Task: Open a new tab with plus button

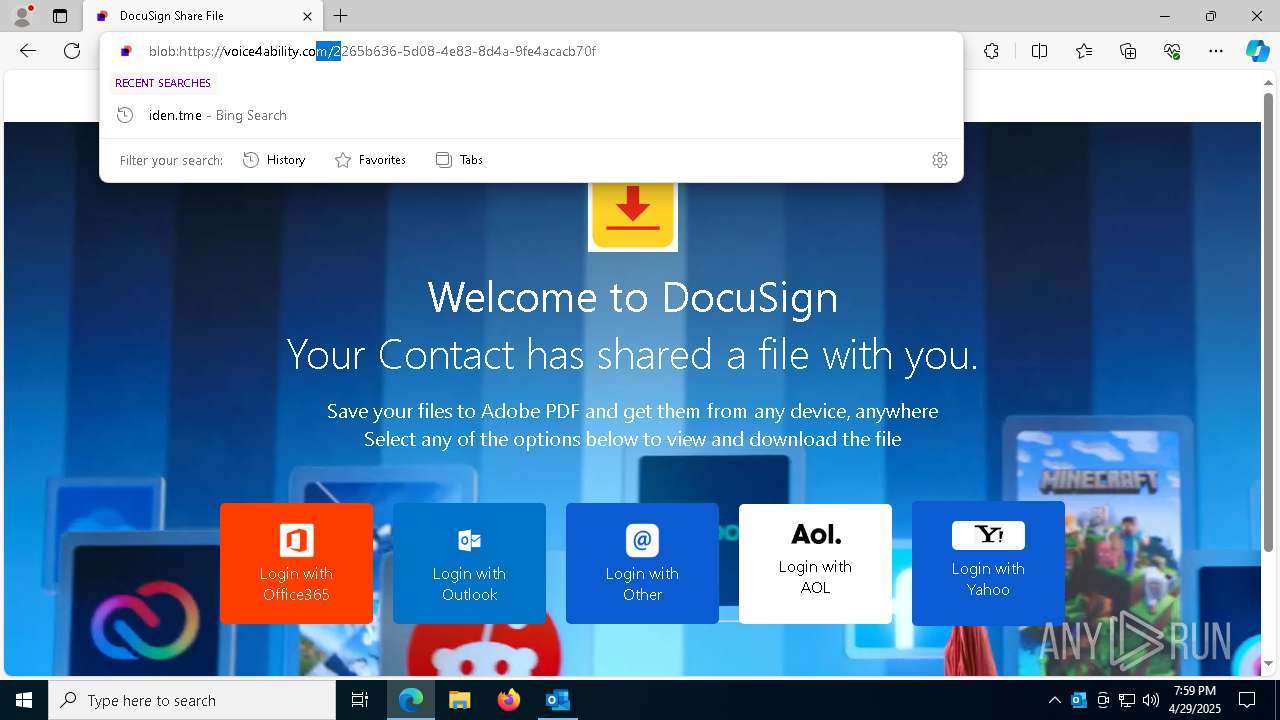Action: pos(341,16)
